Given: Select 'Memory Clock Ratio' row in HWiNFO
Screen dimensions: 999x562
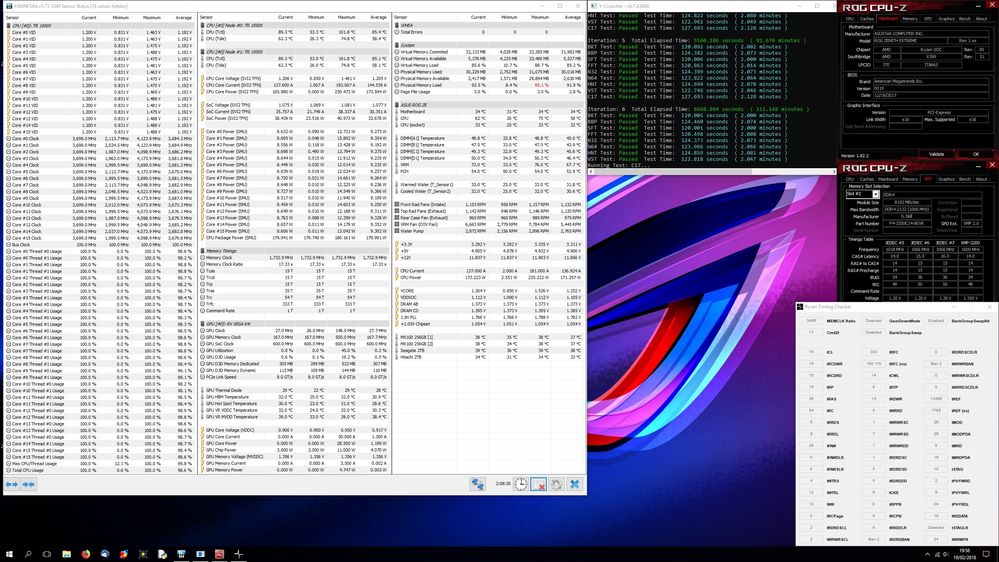Looking at the screenshot, I should tap(294, 264).
